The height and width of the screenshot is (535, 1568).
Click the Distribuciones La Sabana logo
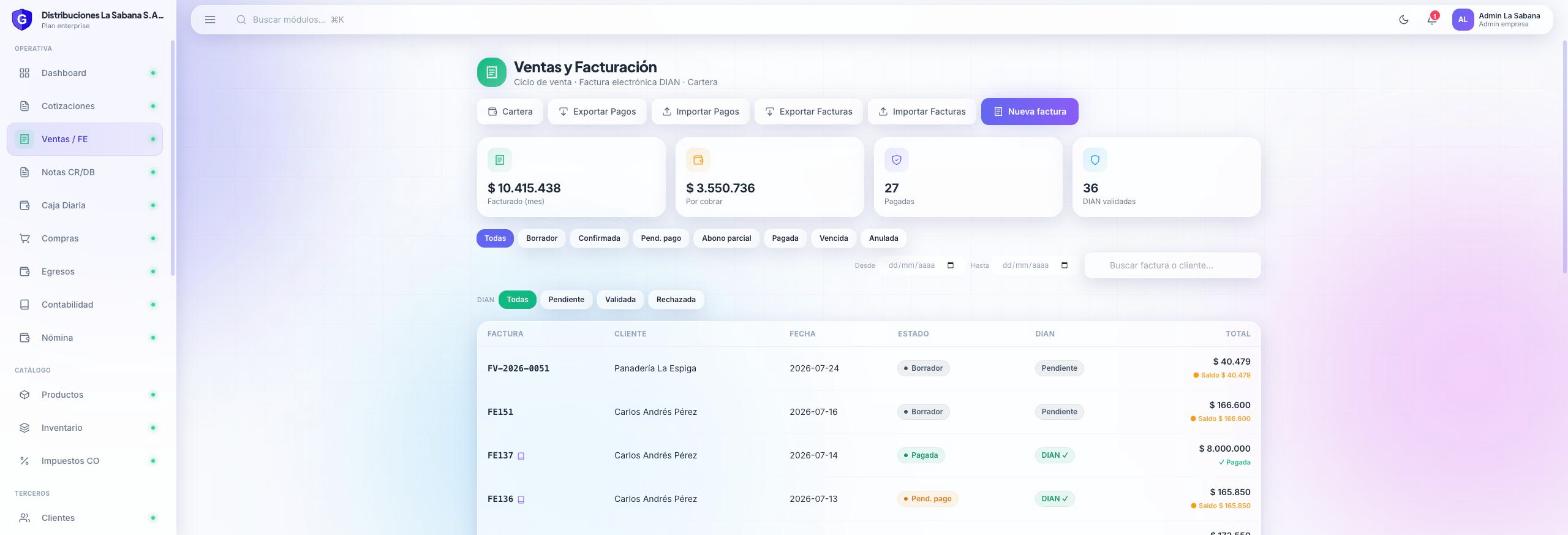coord(21,19)
